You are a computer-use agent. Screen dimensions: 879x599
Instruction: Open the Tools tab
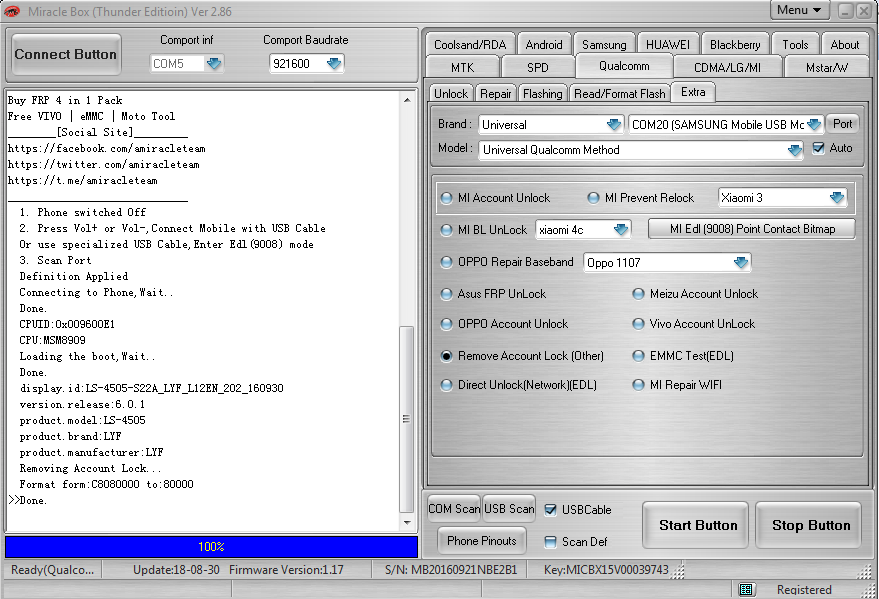coord(795,44)
